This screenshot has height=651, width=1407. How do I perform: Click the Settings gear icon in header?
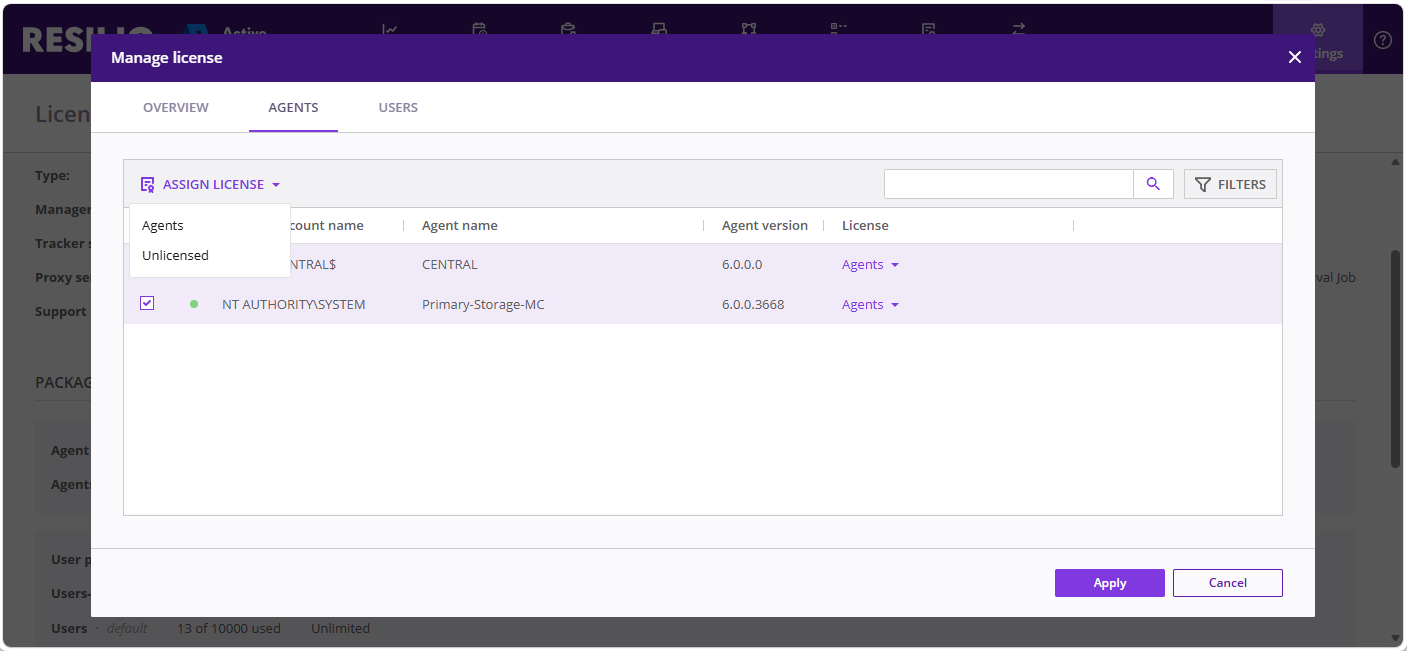point(1317,30)
